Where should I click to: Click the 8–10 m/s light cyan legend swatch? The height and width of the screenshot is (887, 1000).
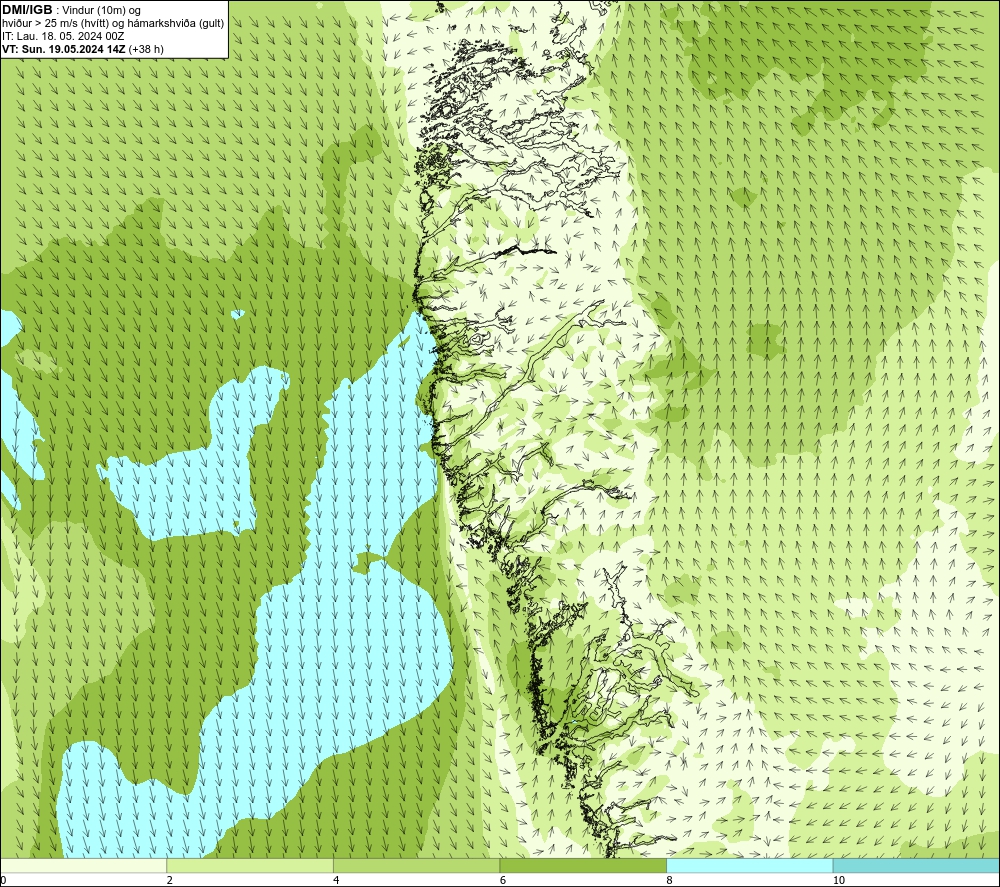click(749, 866)
